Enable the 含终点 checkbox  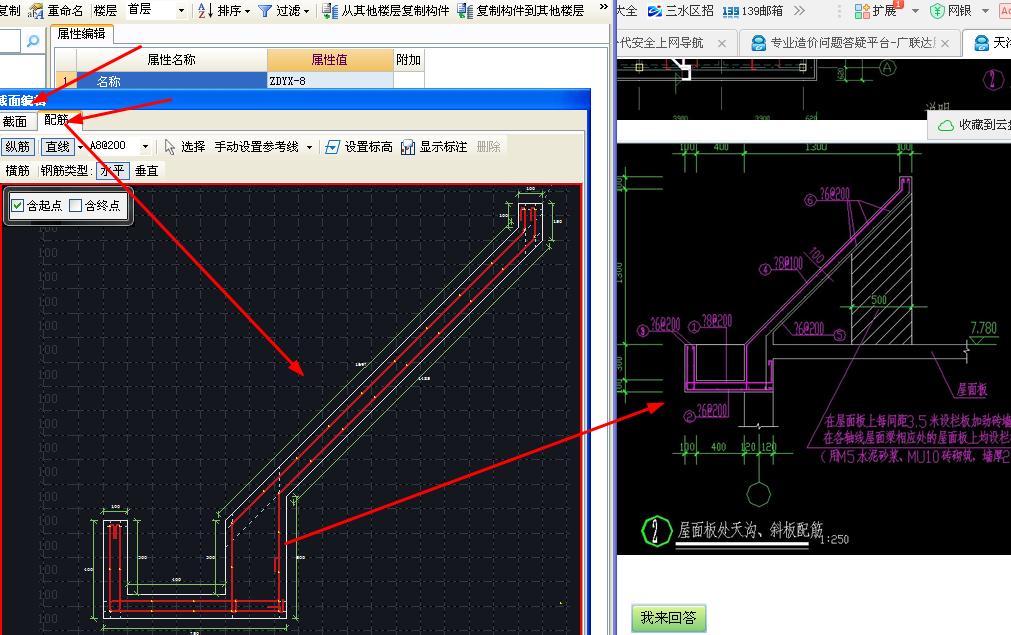pyautogui.click(x=75, y=206)
